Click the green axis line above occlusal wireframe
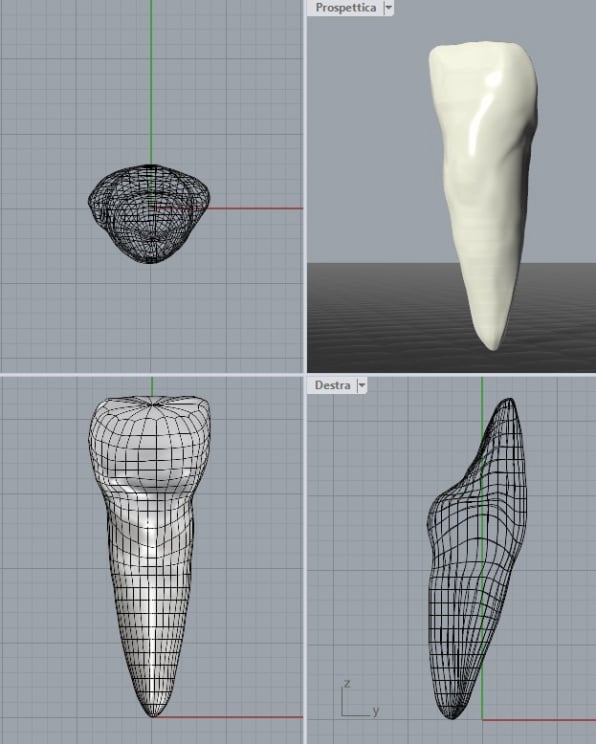 point(151,82)
